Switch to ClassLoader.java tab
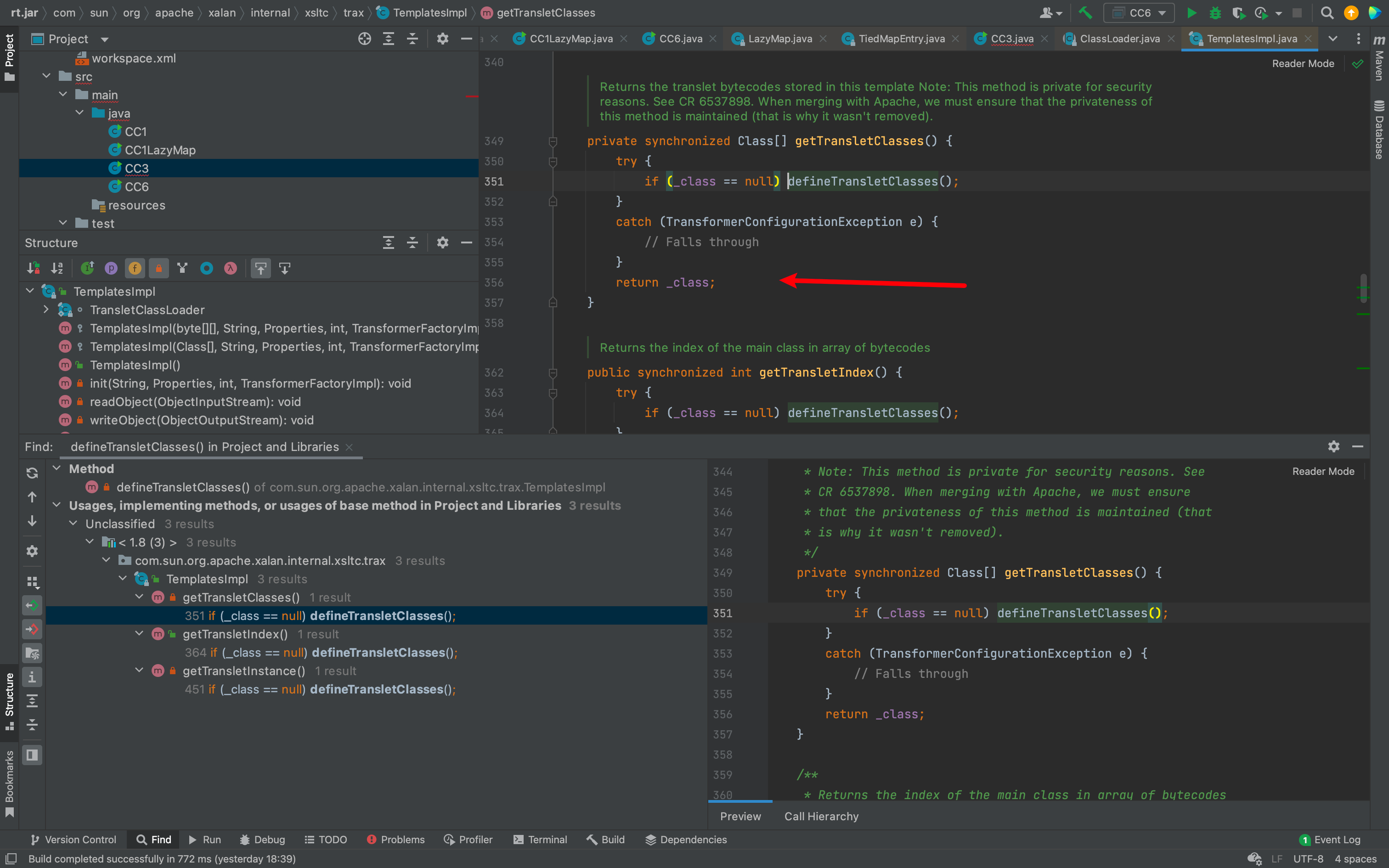Screen dimensions: 1389x868 point(1119,39)
